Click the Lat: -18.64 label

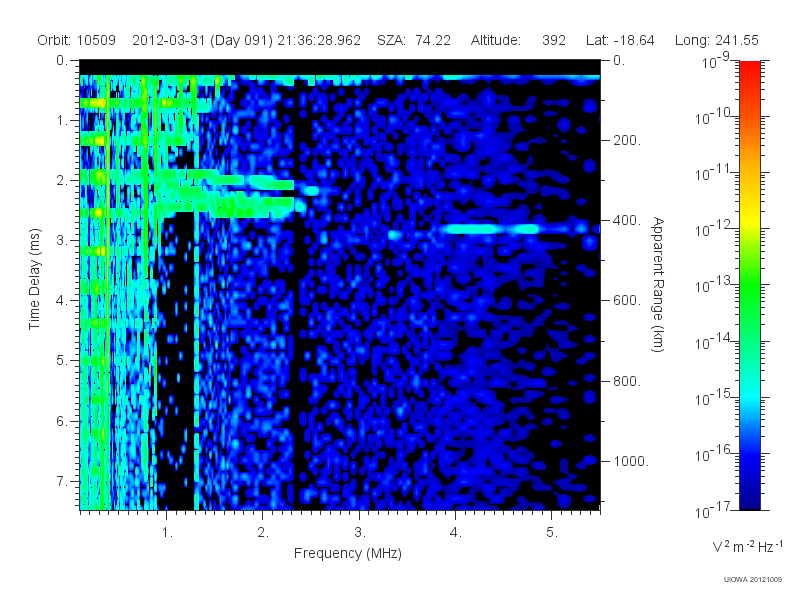point(620,40)
